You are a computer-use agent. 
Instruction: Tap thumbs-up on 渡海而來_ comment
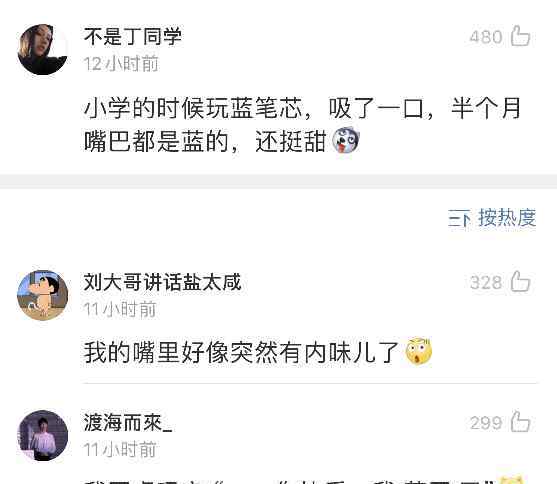[x=520, y=421]
